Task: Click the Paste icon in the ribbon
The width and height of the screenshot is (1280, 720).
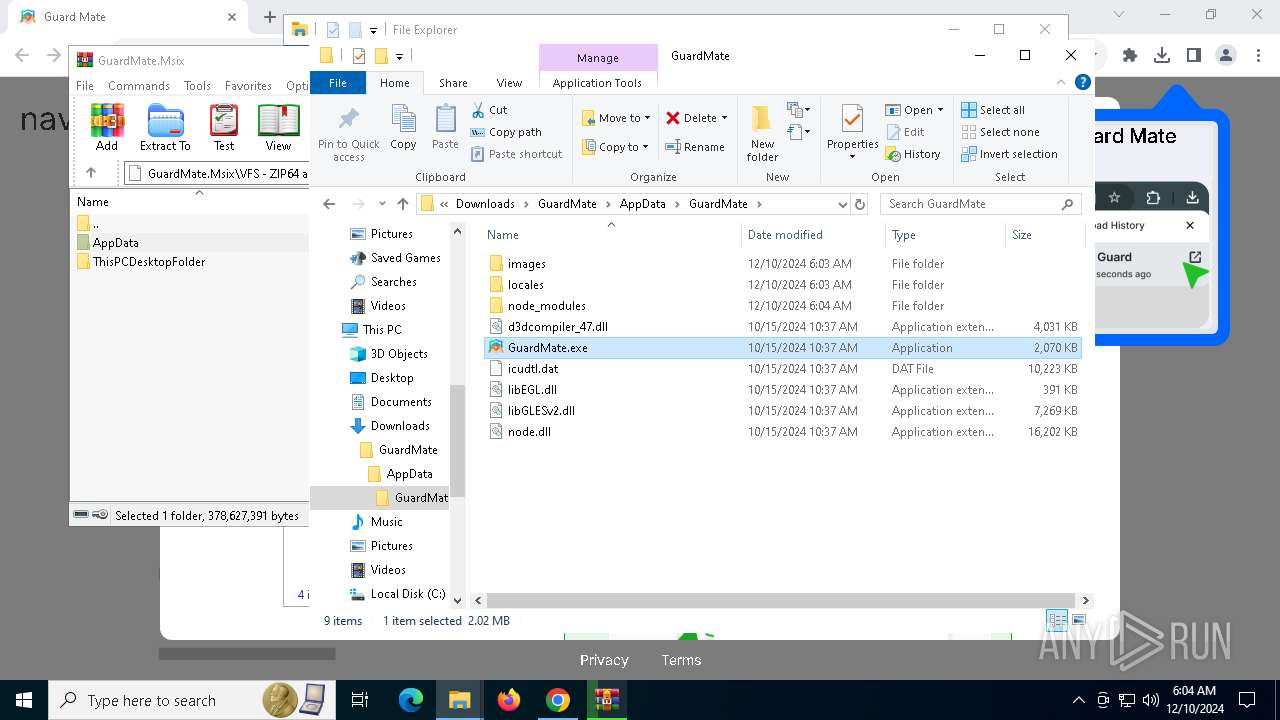Action: point(445,127)
